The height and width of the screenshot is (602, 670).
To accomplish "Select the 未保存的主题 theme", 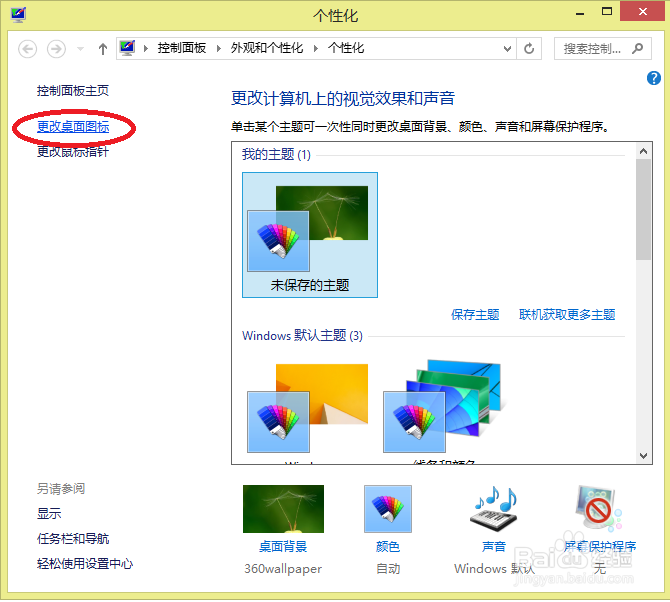I will tap(310, 235).
